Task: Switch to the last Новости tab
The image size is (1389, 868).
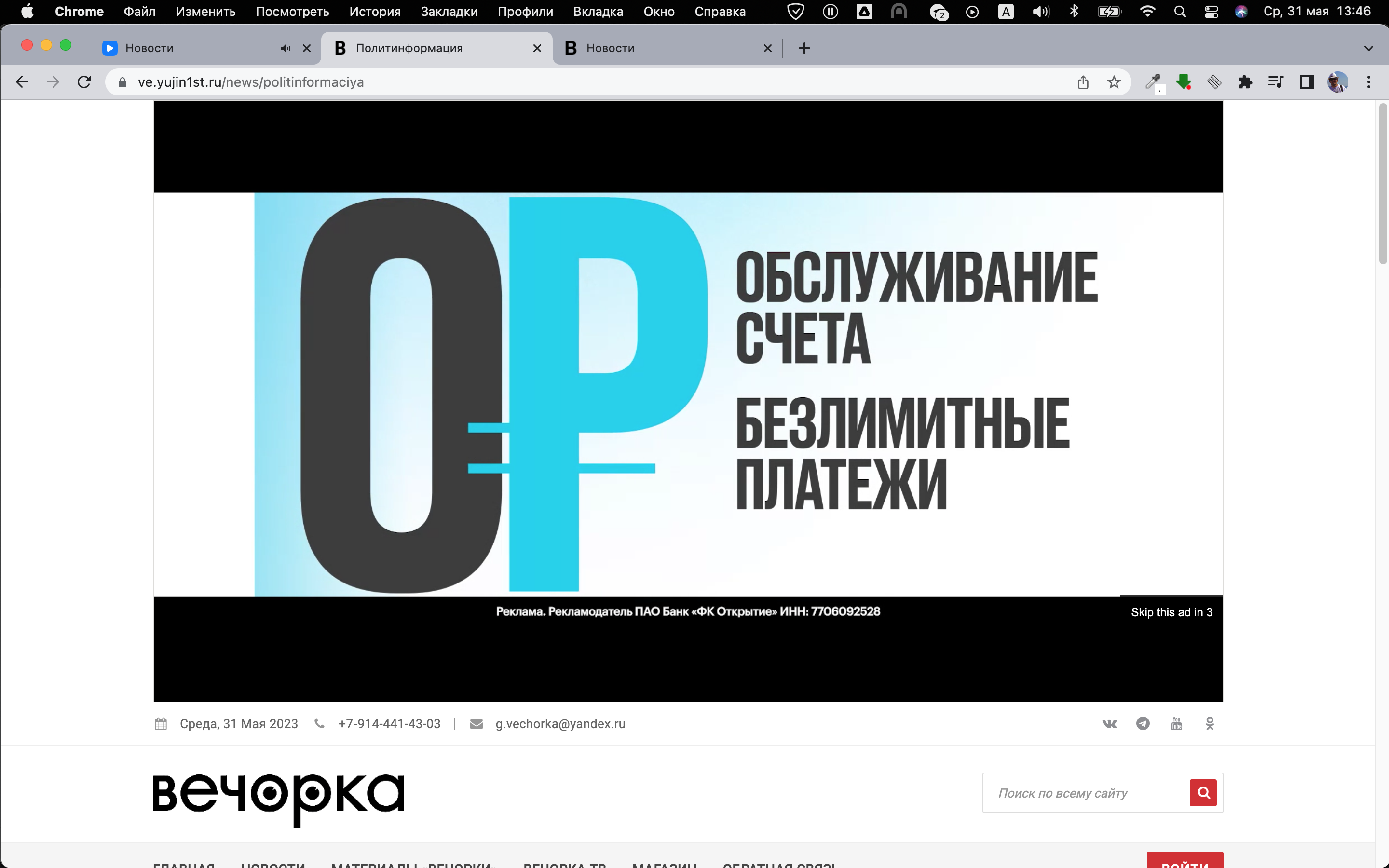Action: coord(660,48)
